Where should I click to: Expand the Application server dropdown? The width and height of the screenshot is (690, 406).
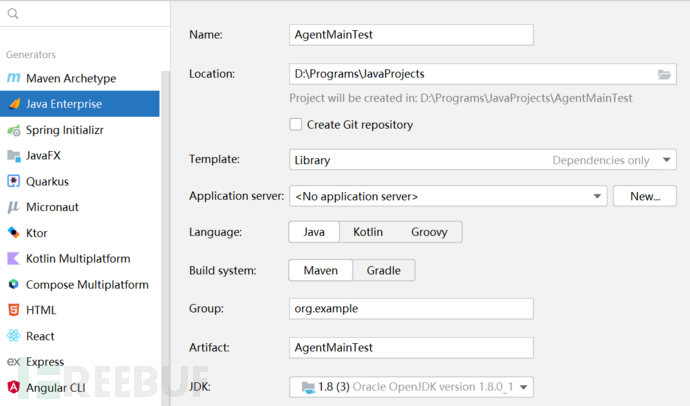click(448, 196)
